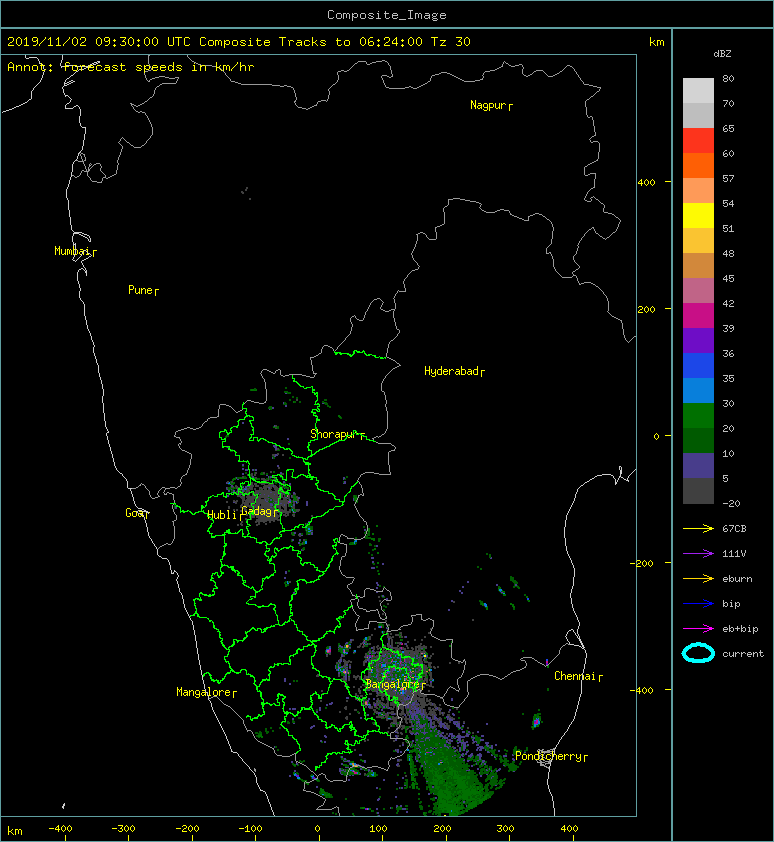Click the 300 tick on bottom axis

[x=505, y=829]
